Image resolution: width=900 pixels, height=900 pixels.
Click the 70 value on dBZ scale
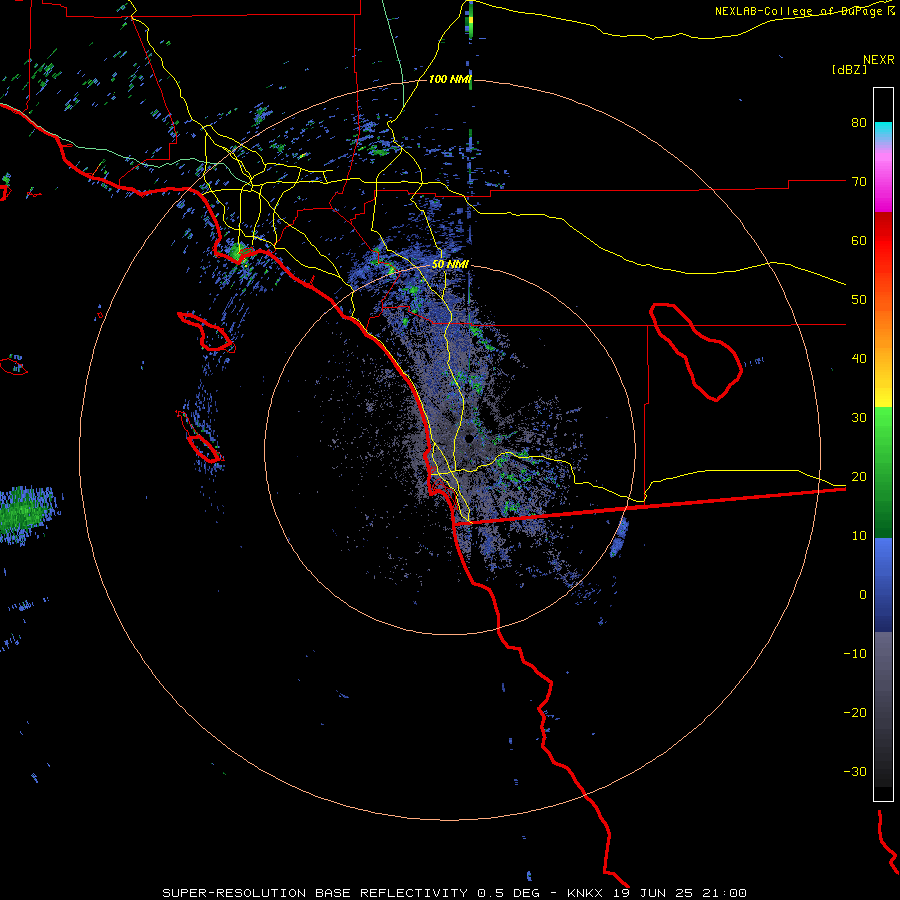tap(859, 181)
